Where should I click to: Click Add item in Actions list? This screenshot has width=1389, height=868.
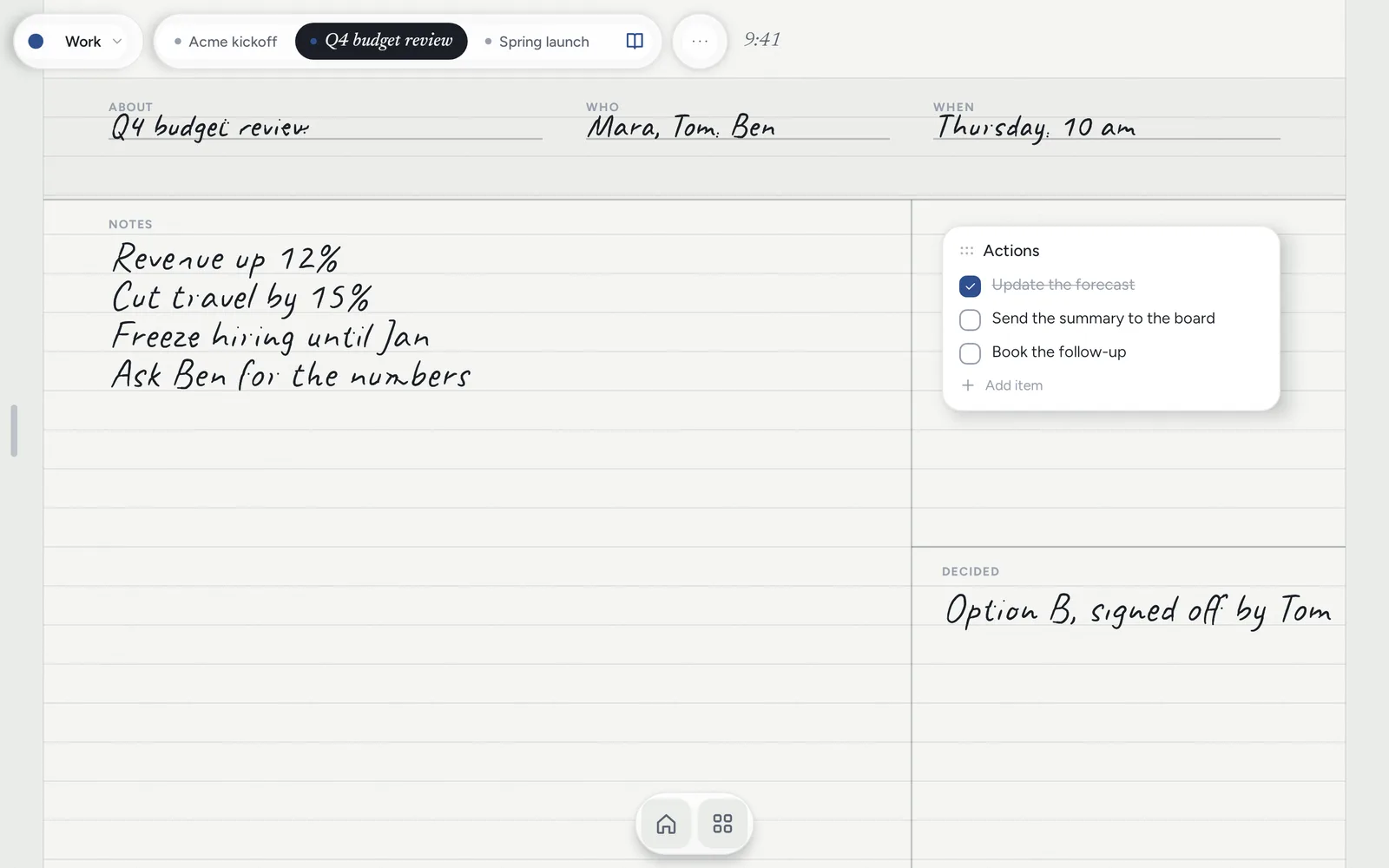[1013, 385]
